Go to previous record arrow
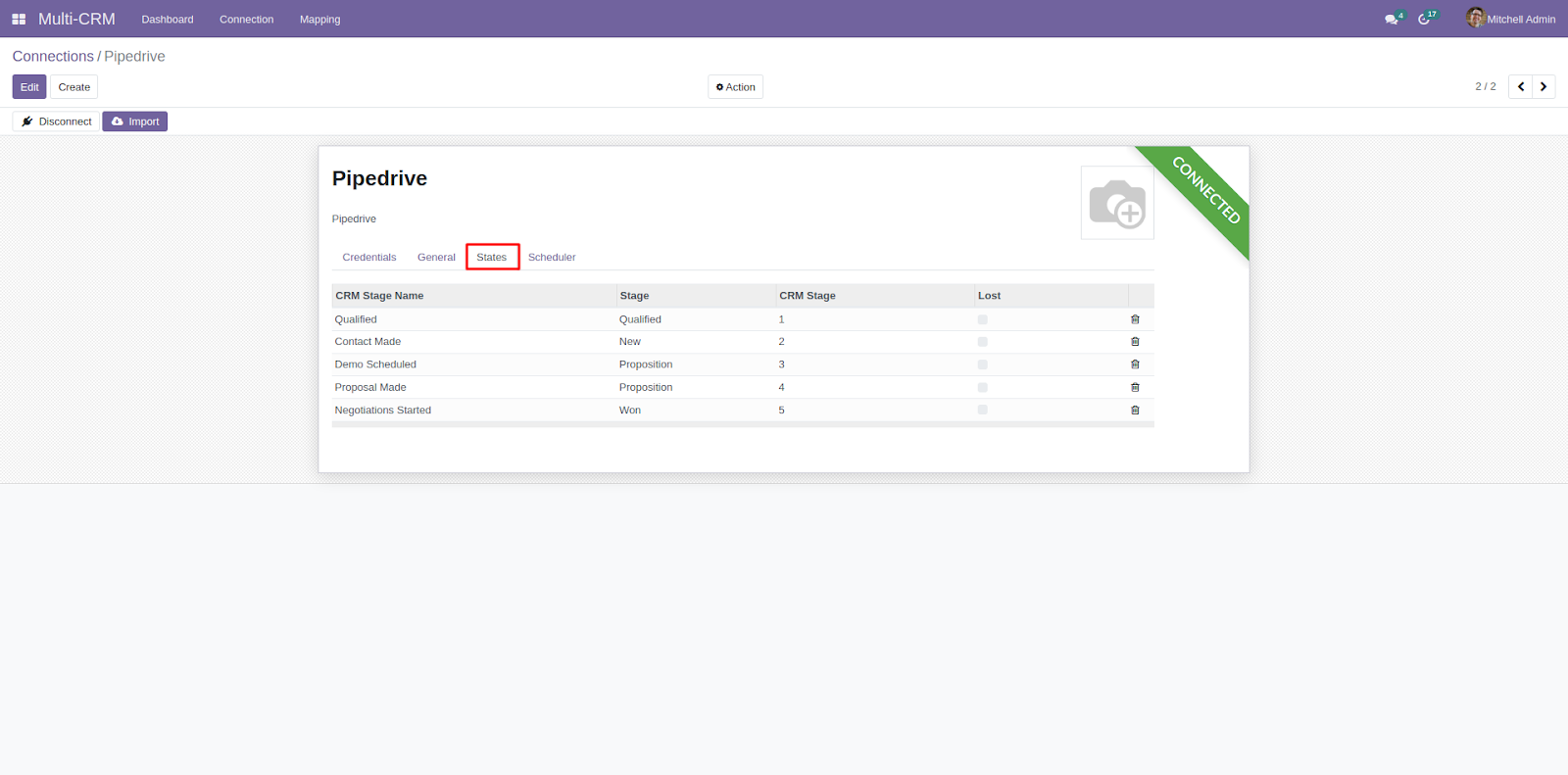Screen dimensions: 1568x775 pos(1520,87)
